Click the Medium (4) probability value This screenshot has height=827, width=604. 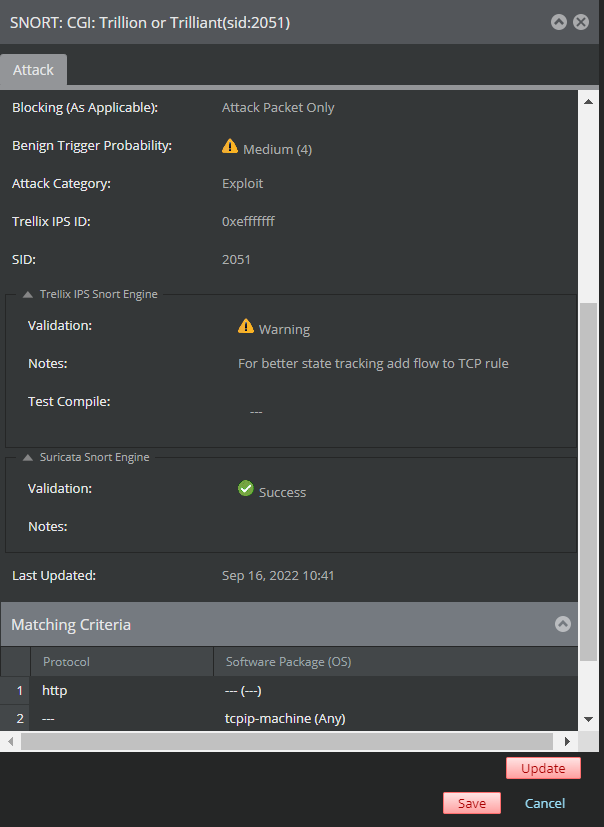click(x=277, y=149)
